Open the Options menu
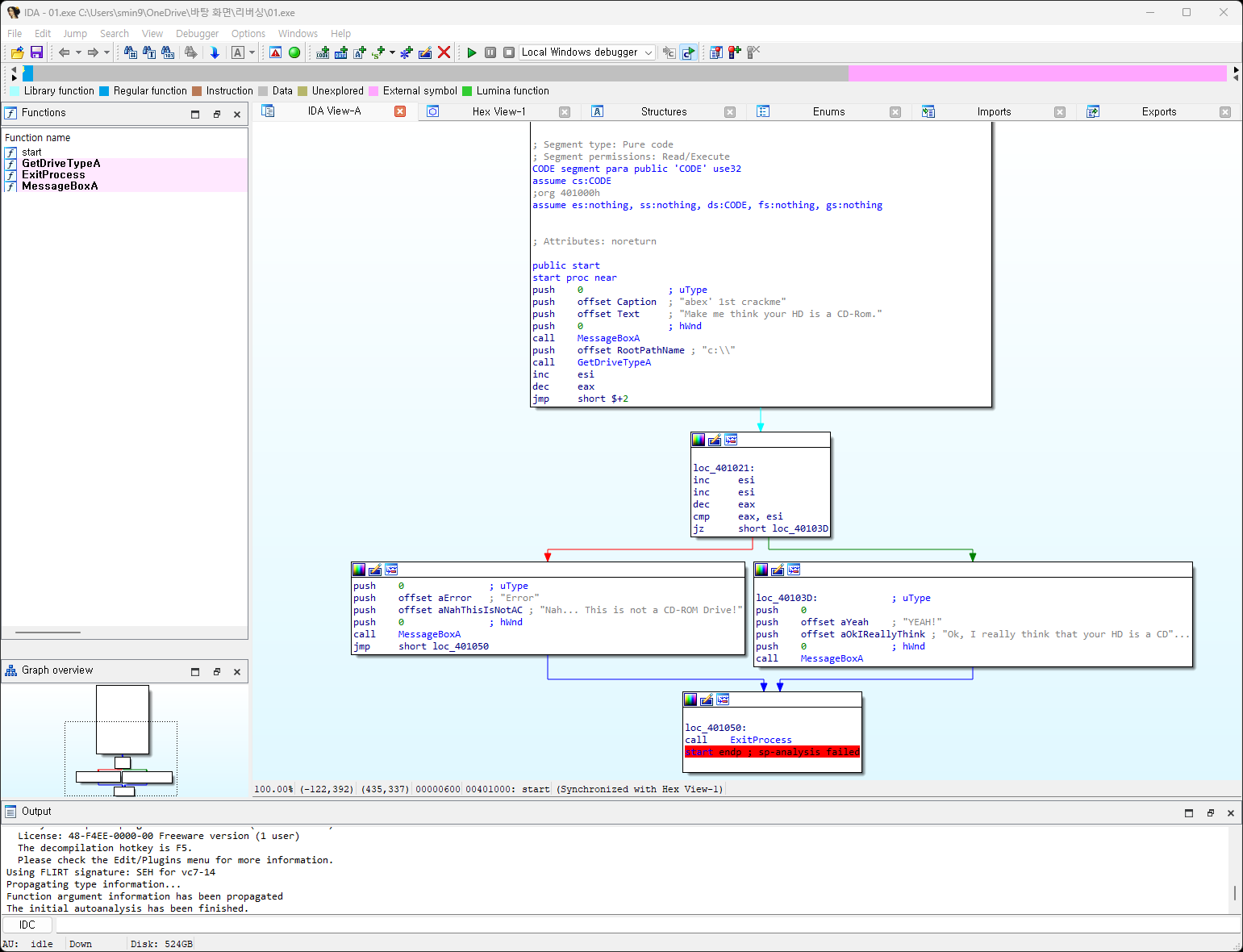This screenshot has height=952, width=1243. coord(248,33)
